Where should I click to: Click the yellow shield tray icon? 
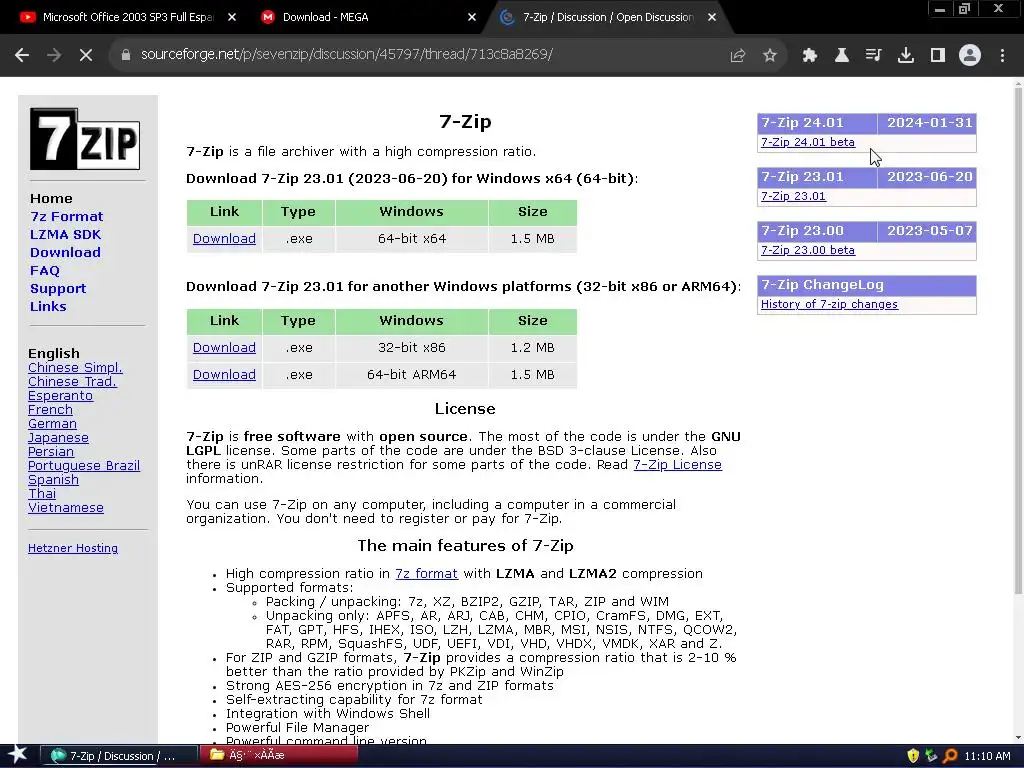point(913,756)
